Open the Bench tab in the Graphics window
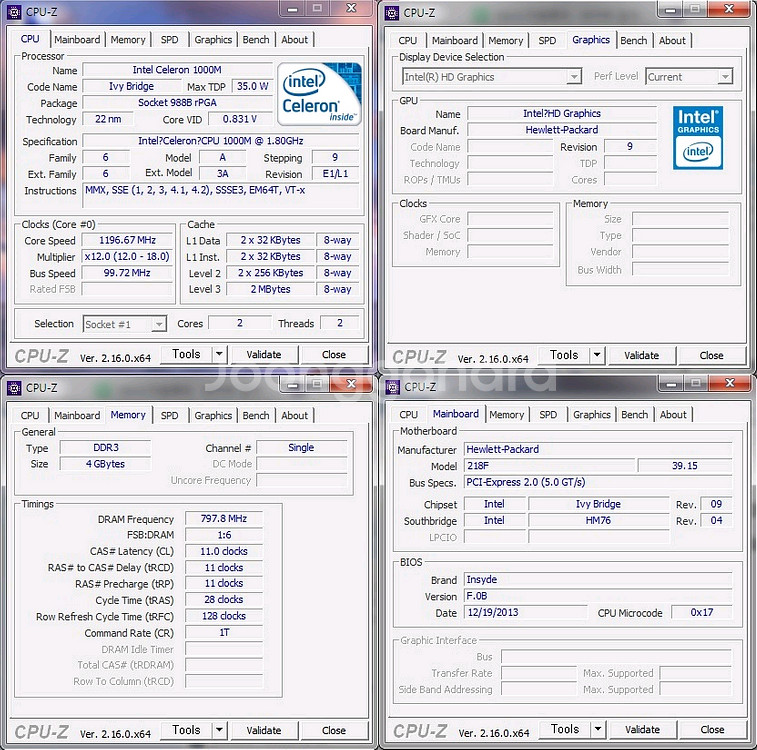The image size is (757, 750). (x=634, y=41)
